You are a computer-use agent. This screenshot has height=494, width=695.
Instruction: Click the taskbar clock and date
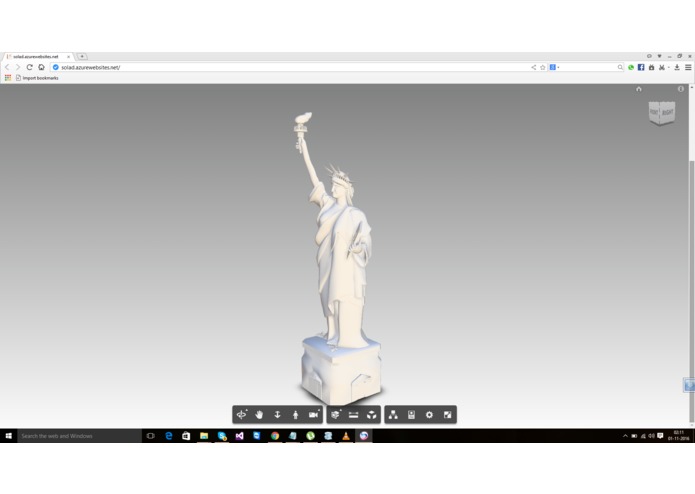tap(679, 436)
